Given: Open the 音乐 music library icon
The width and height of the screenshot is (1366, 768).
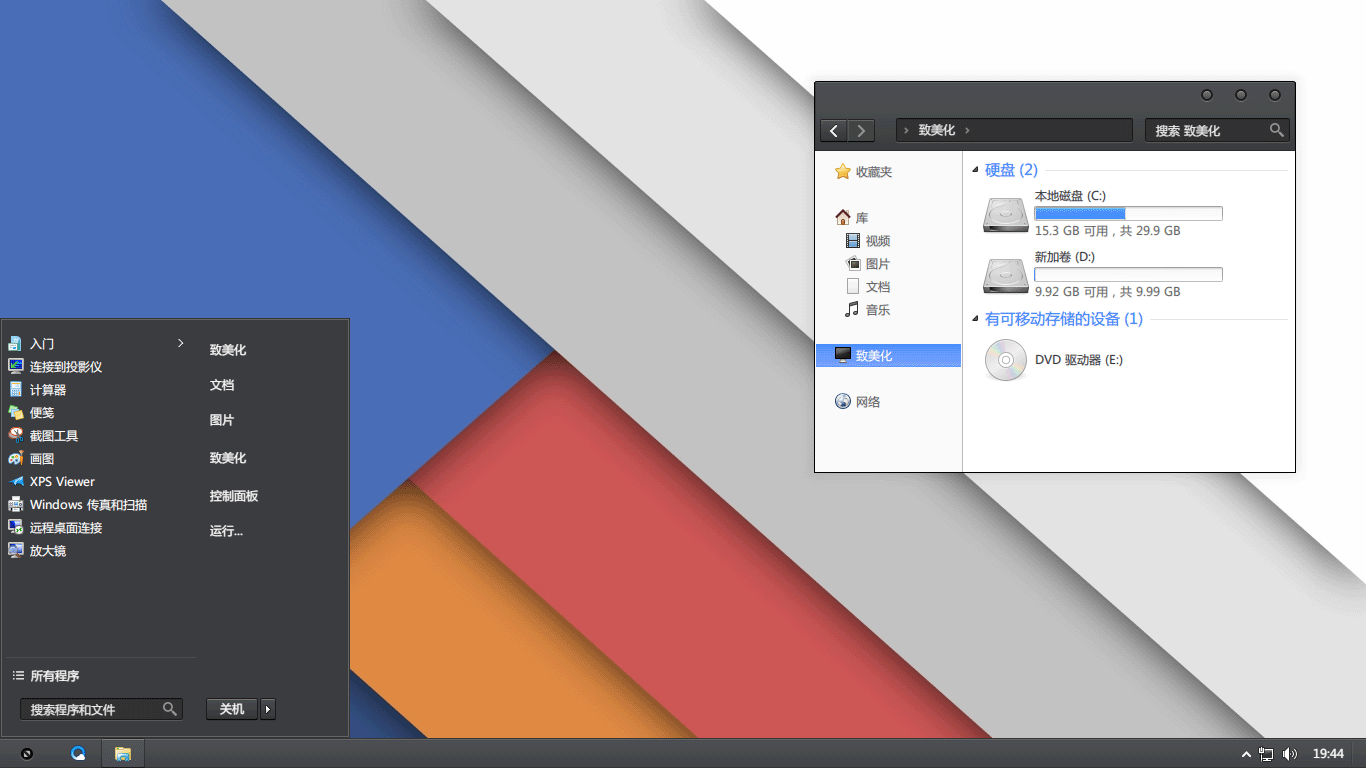Looking at the screenshot, I should 853,310.
